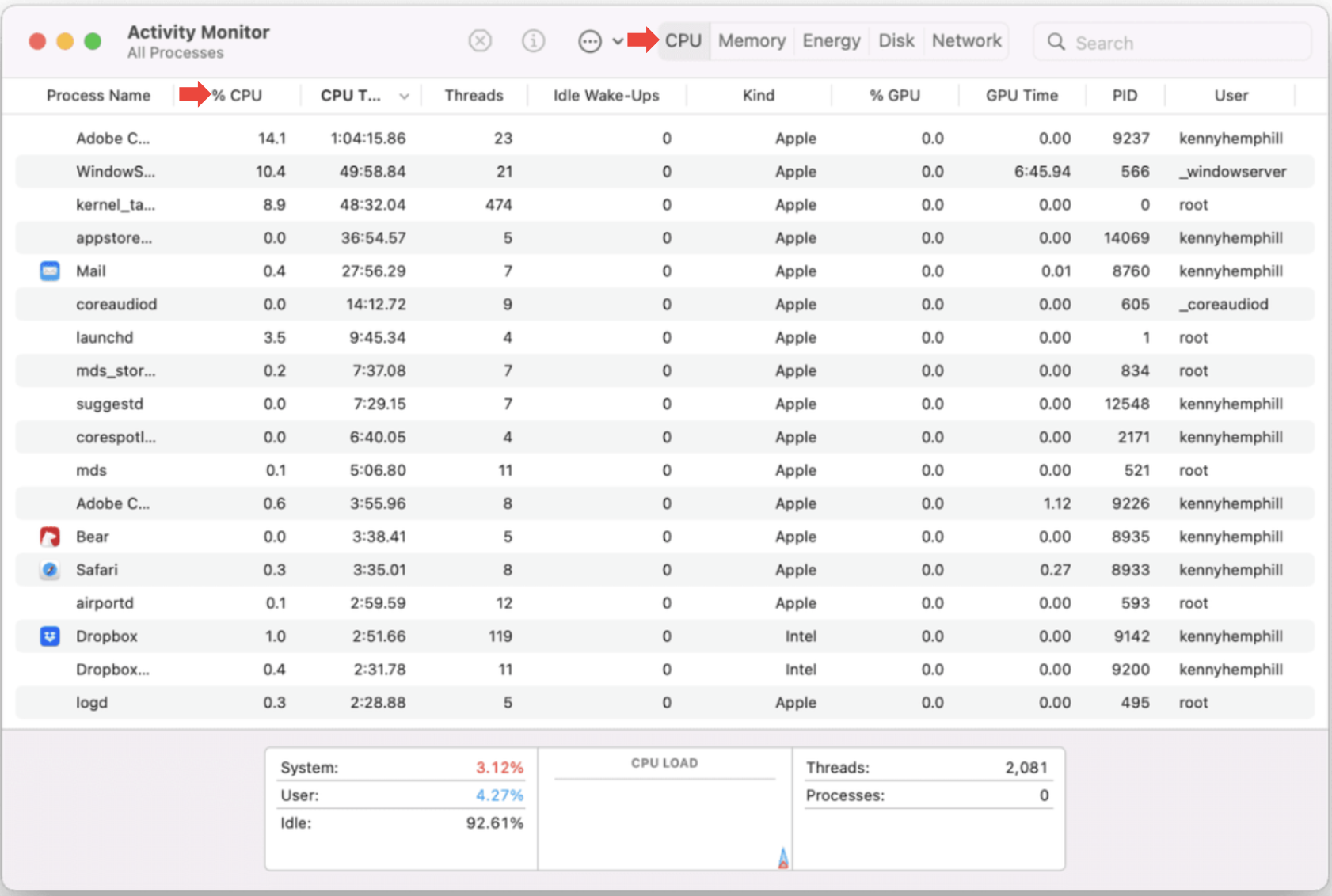Click the Dropbox app icon

pos(49,636)
